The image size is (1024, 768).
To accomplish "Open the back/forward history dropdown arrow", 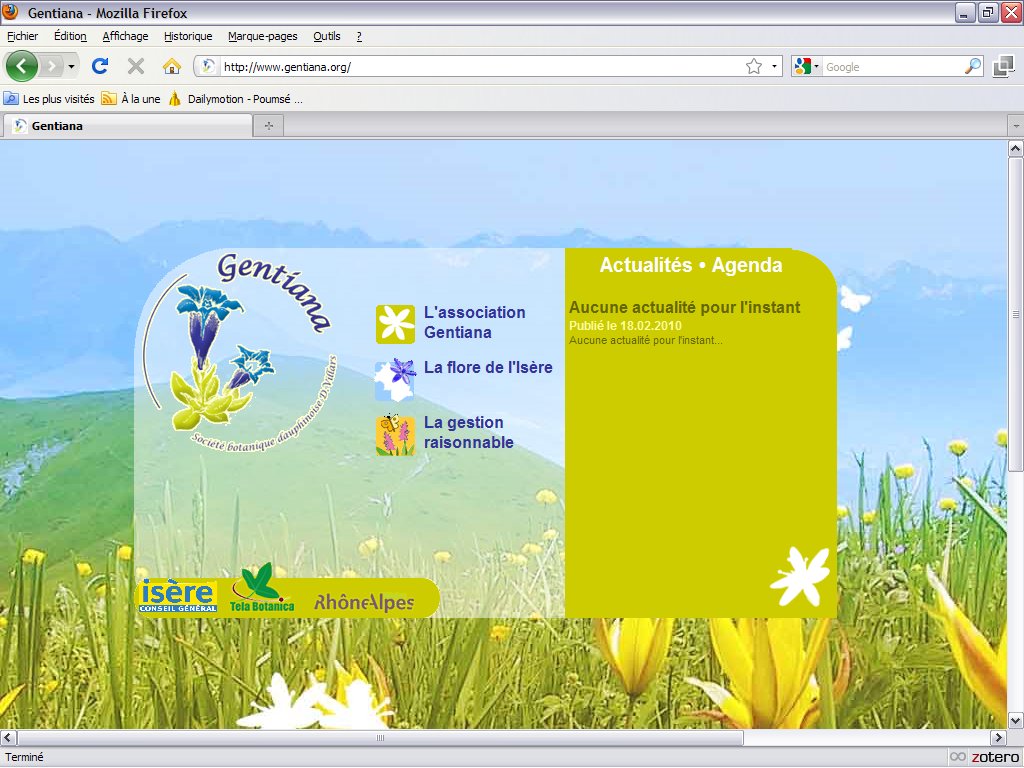I will click(x=71, y=66).
